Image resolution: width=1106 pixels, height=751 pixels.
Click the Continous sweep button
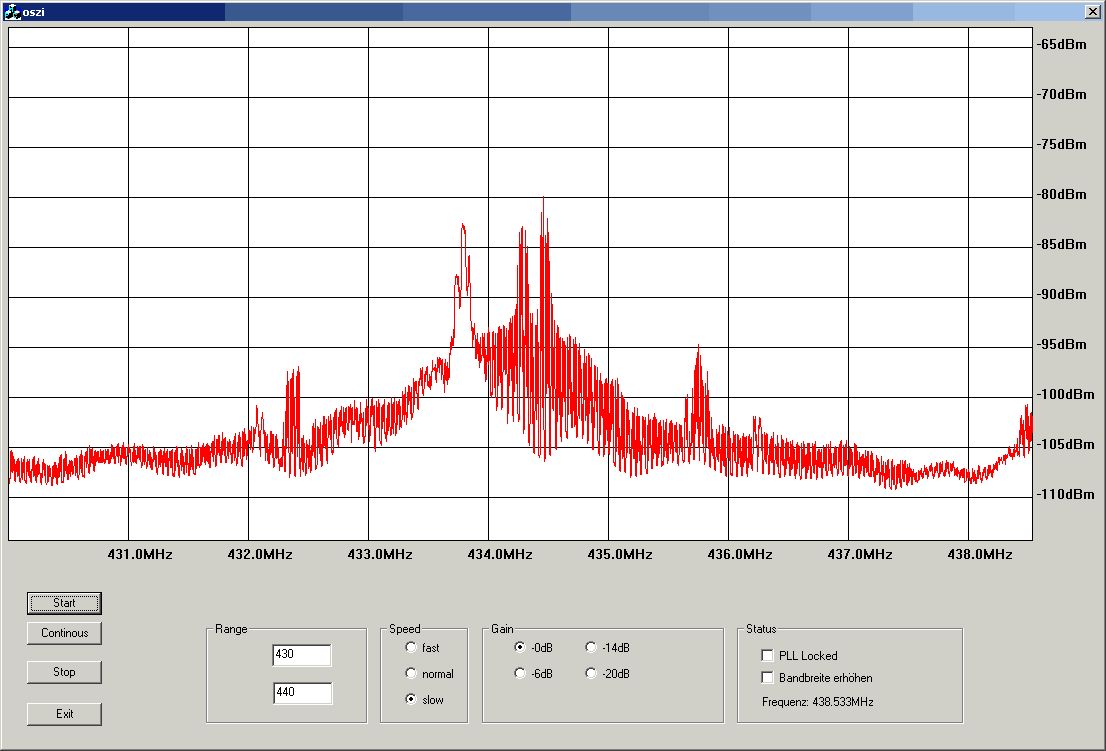coord(64,633)
